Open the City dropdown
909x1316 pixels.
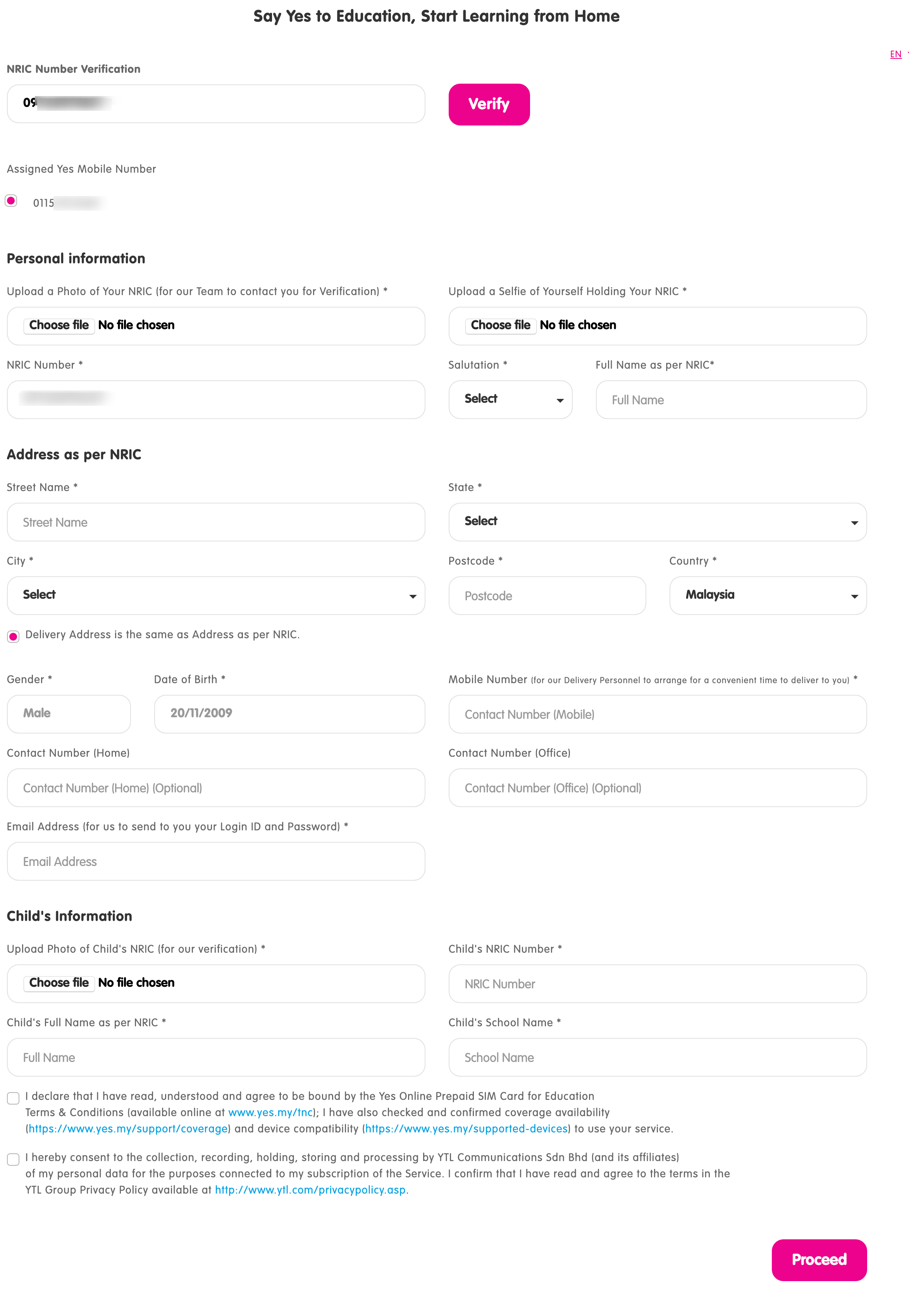[x=216, y=595]
